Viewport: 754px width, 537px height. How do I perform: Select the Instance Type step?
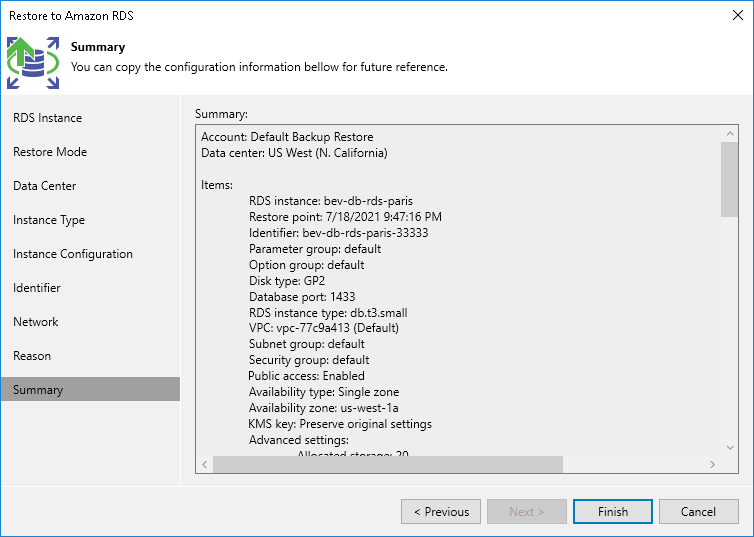[x=49, y=220]
